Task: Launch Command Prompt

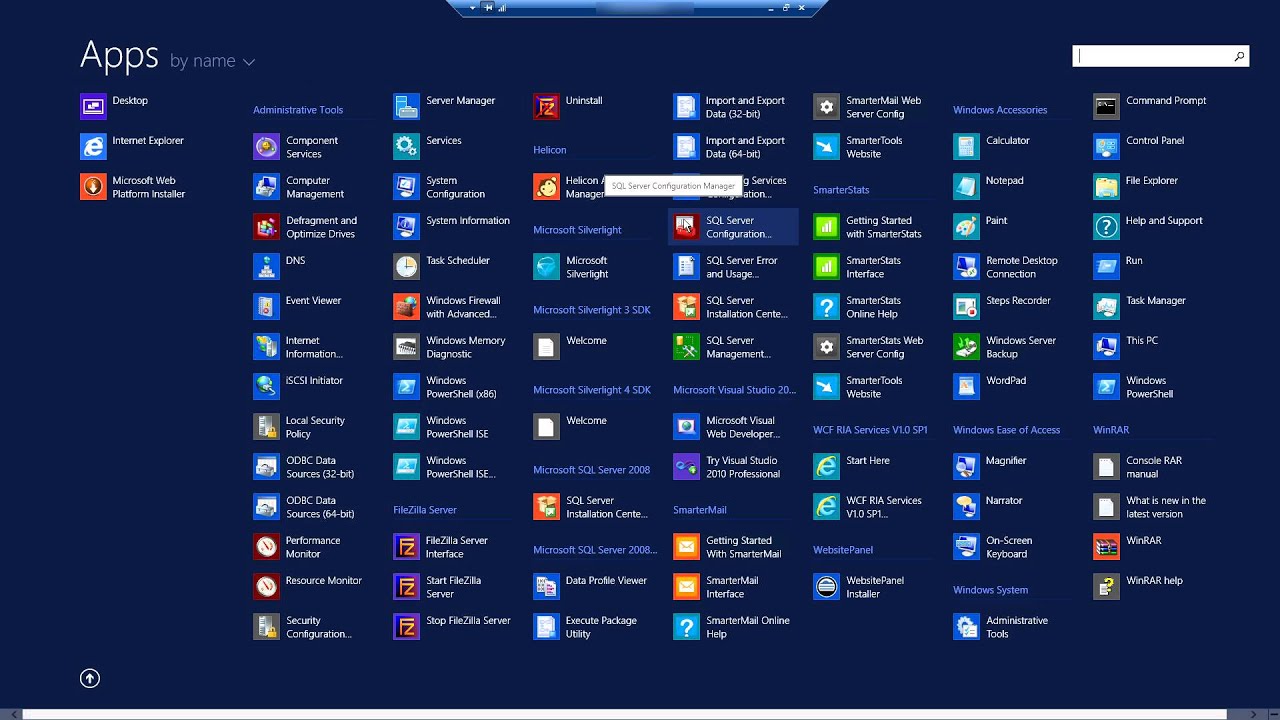Action: [1151, 106]
